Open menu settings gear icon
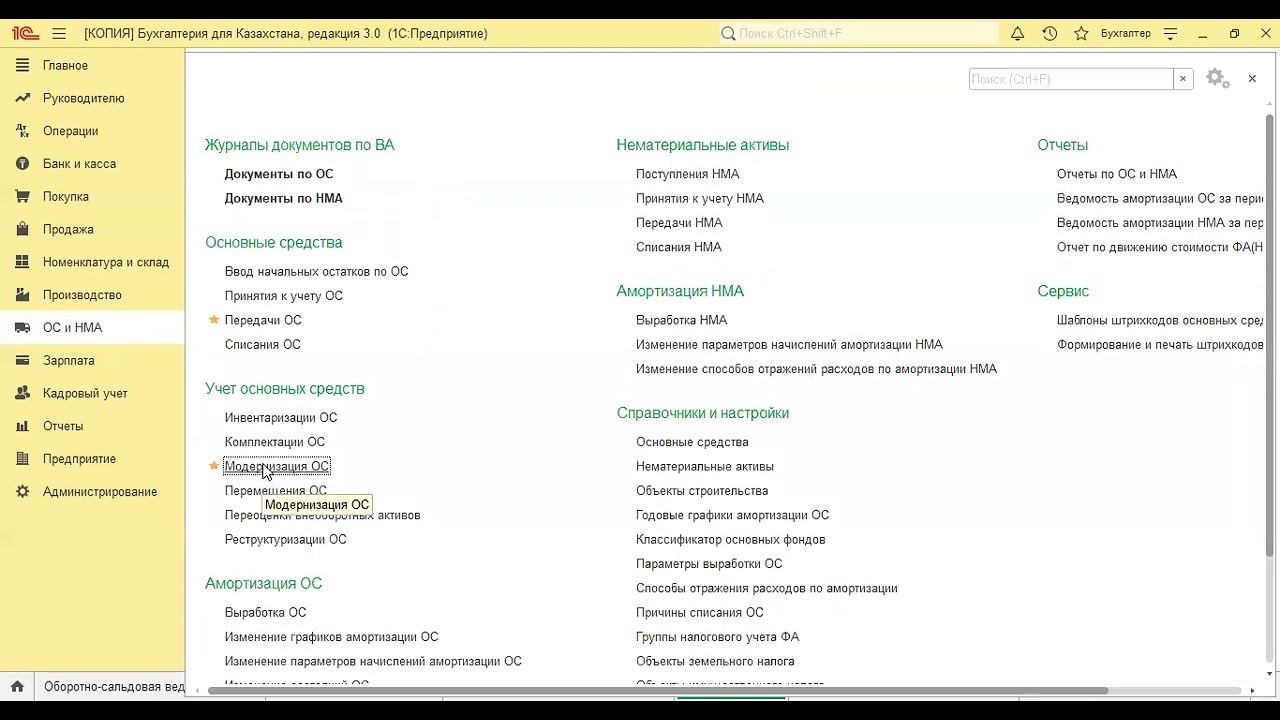1280x720 pixels. pos(1217,78)
